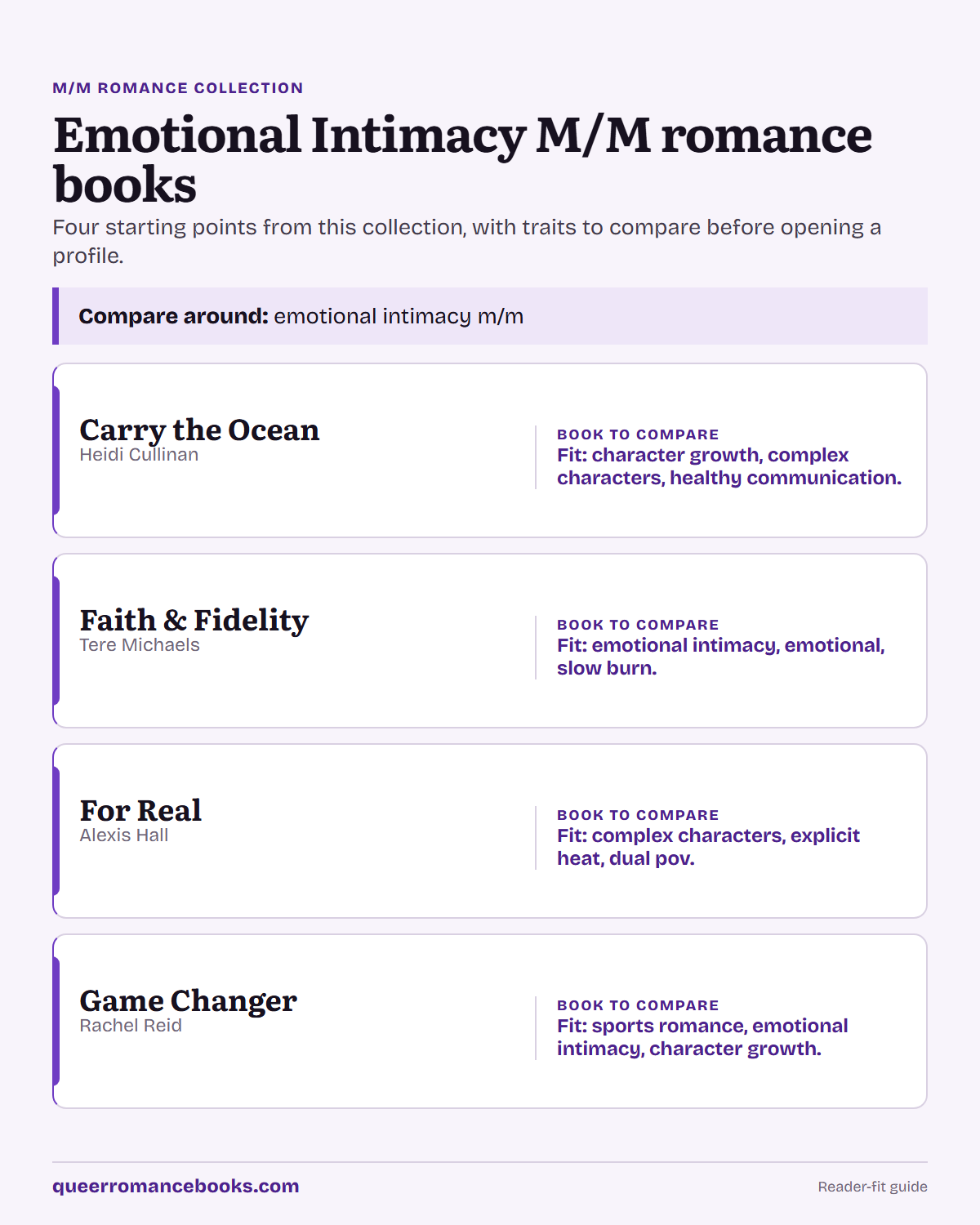Screen dimensions: 980x1225
Task: Click 'Fit: complex characters, explicit heat, dual pov' text
Action: click(x=708, y=847)
